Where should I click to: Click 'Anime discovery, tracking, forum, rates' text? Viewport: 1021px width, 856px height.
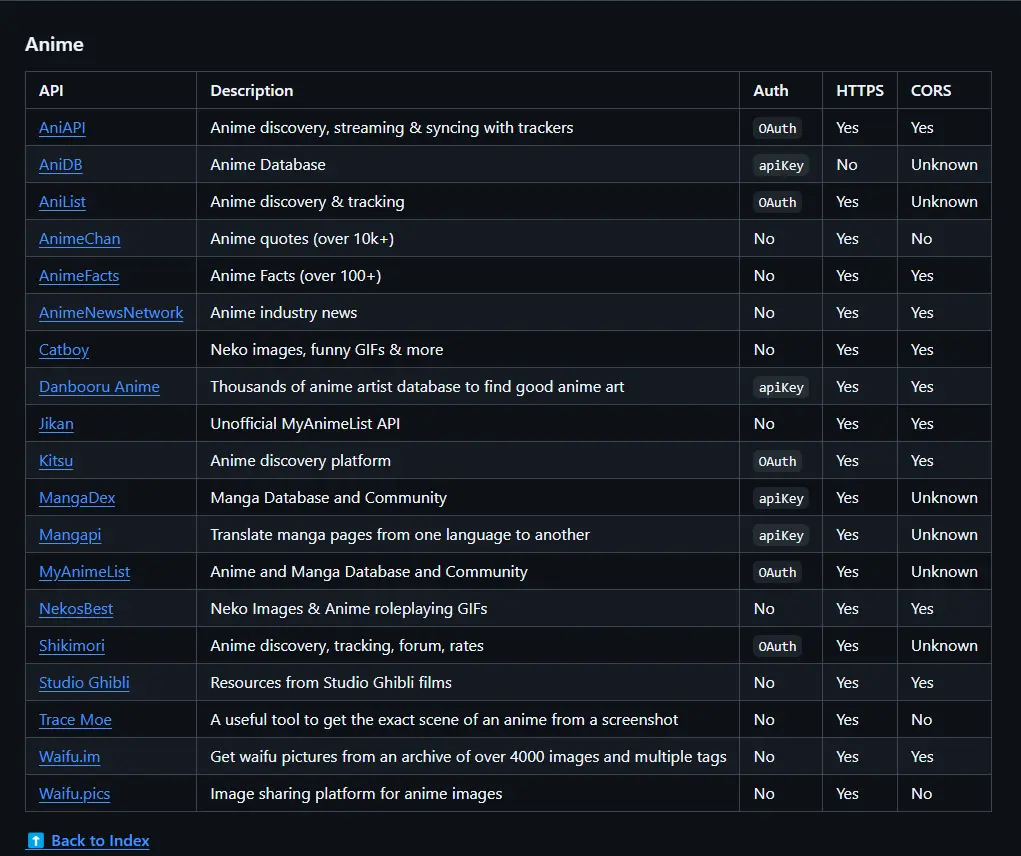[346, 646]
